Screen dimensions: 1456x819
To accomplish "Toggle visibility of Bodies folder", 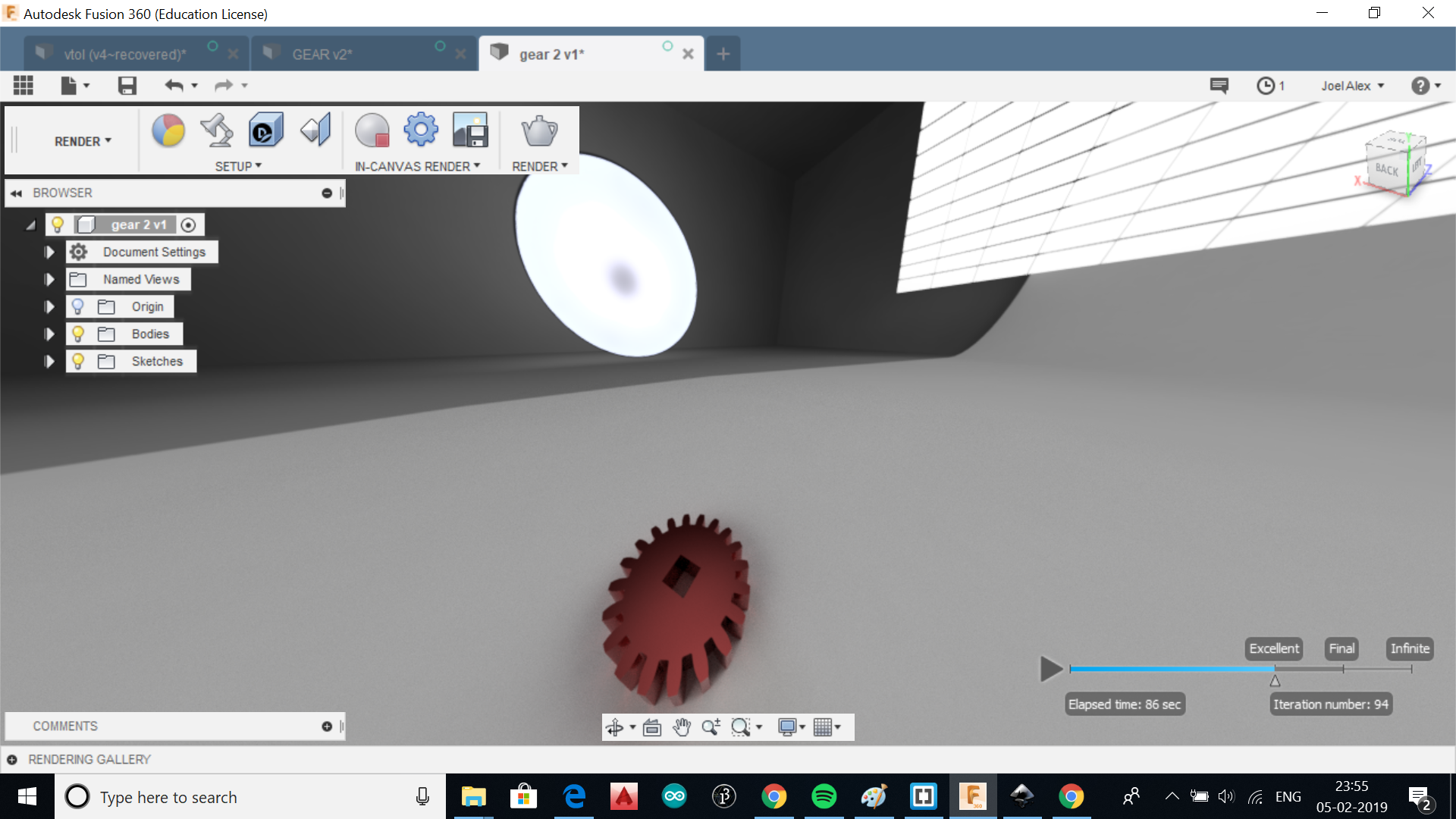I will click(77, 334).
